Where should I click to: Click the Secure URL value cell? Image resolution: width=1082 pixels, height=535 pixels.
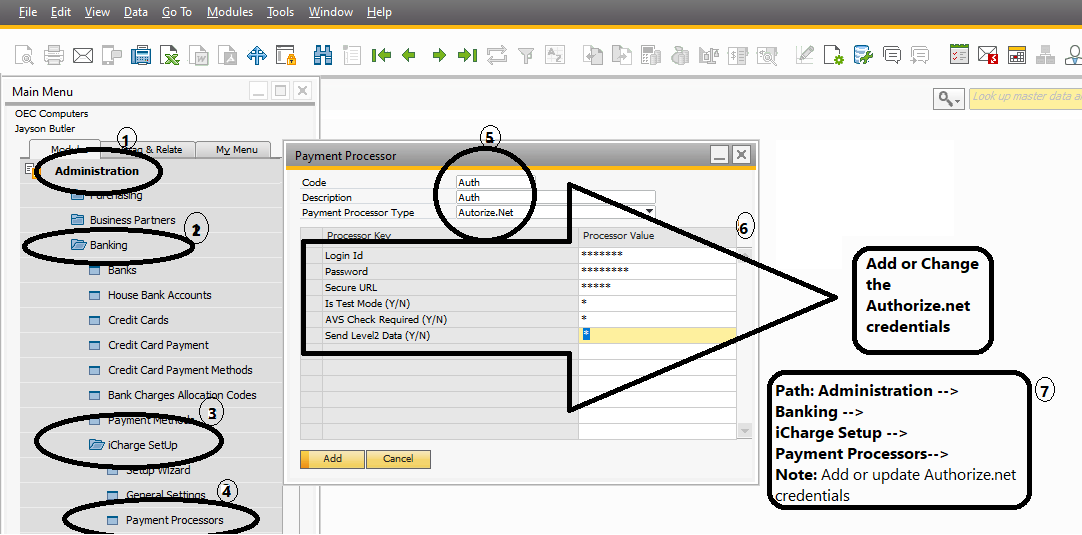pyautogui.click(x=657, y=286)
